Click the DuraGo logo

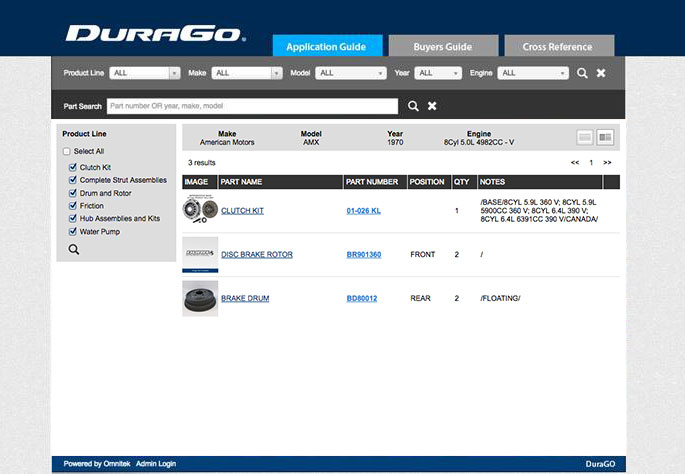(156, 33)
